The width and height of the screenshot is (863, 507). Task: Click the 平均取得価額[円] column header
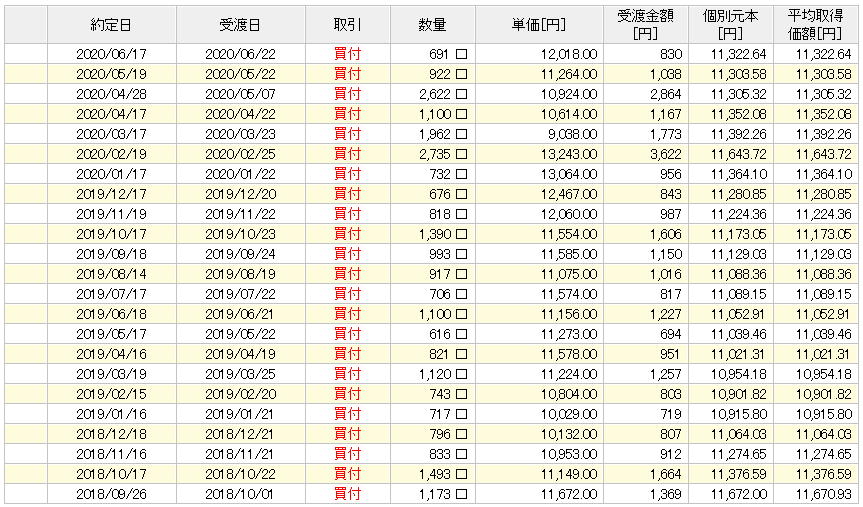pos(815,25)
